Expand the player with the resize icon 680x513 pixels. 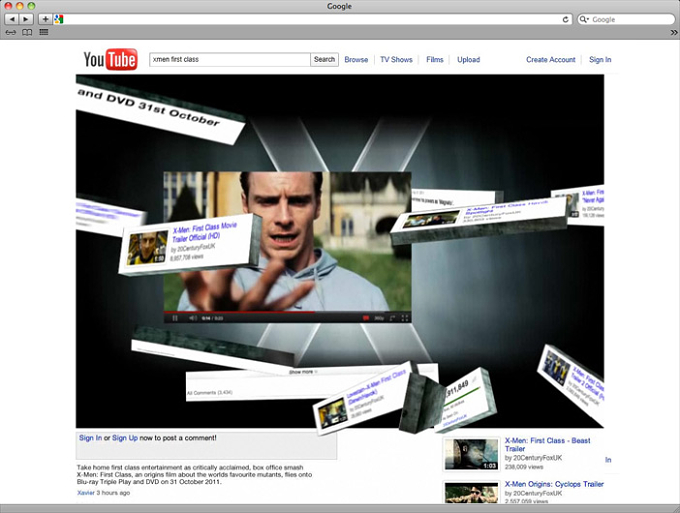tap(392, 318)
